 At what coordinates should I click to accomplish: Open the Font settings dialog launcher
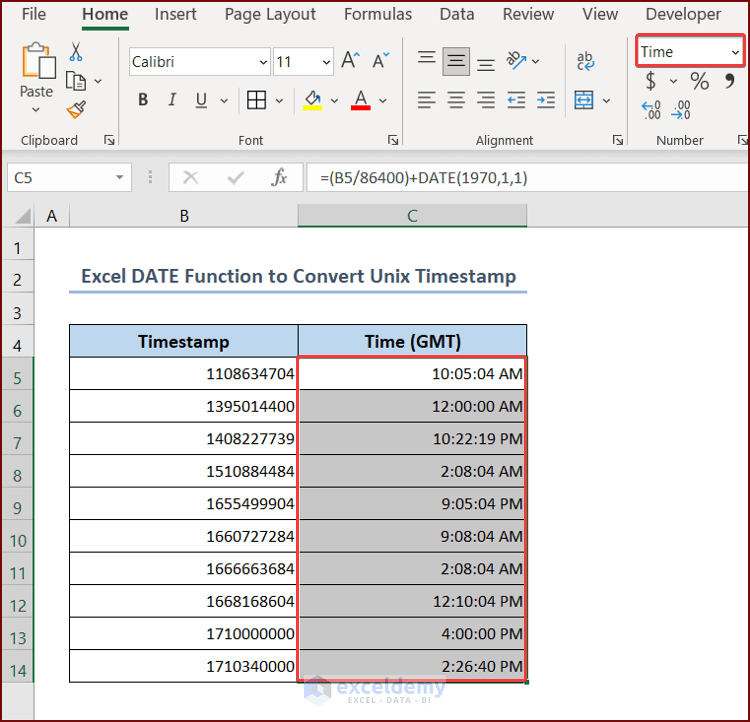point(393,140)
